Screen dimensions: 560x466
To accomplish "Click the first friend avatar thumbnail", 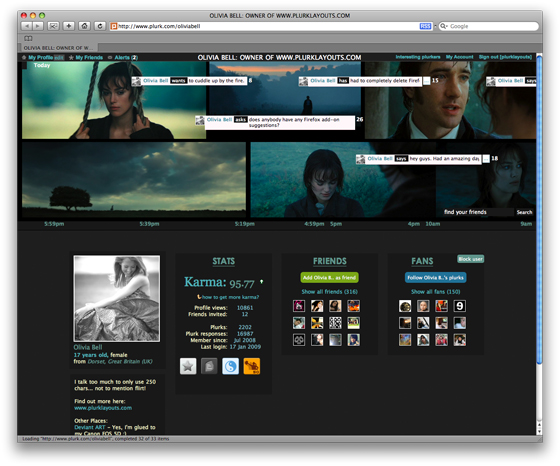I will (299, 306).
